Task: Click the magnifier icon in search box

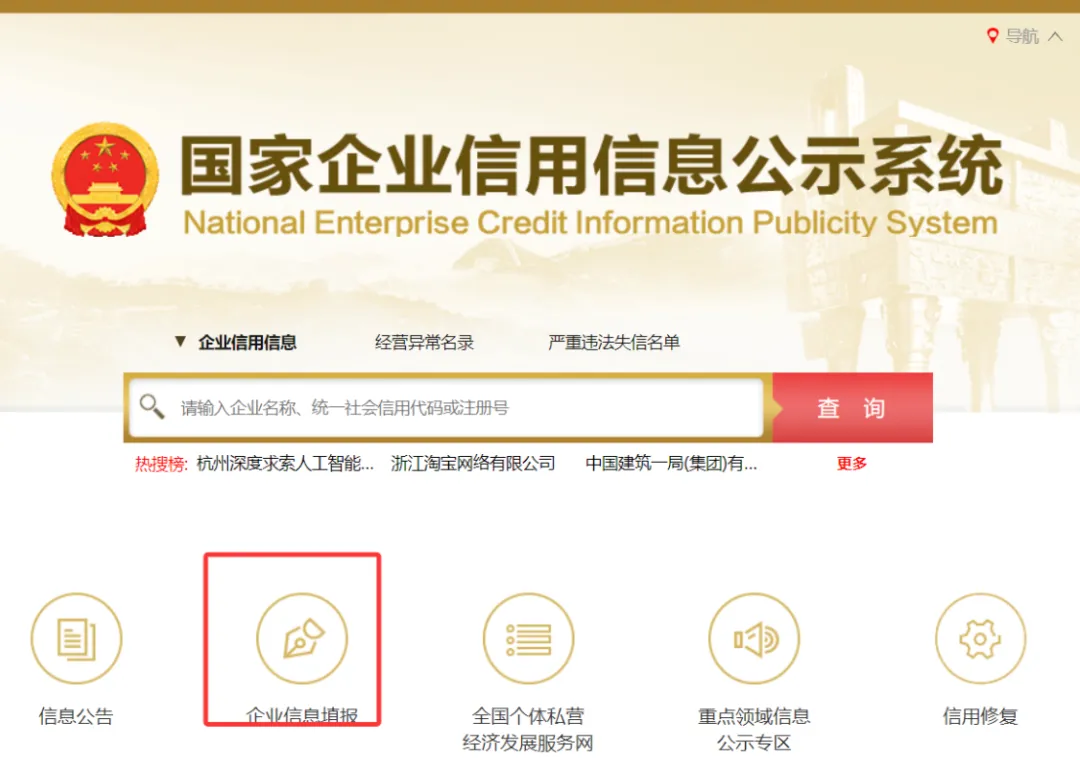Action: point(152,406)
